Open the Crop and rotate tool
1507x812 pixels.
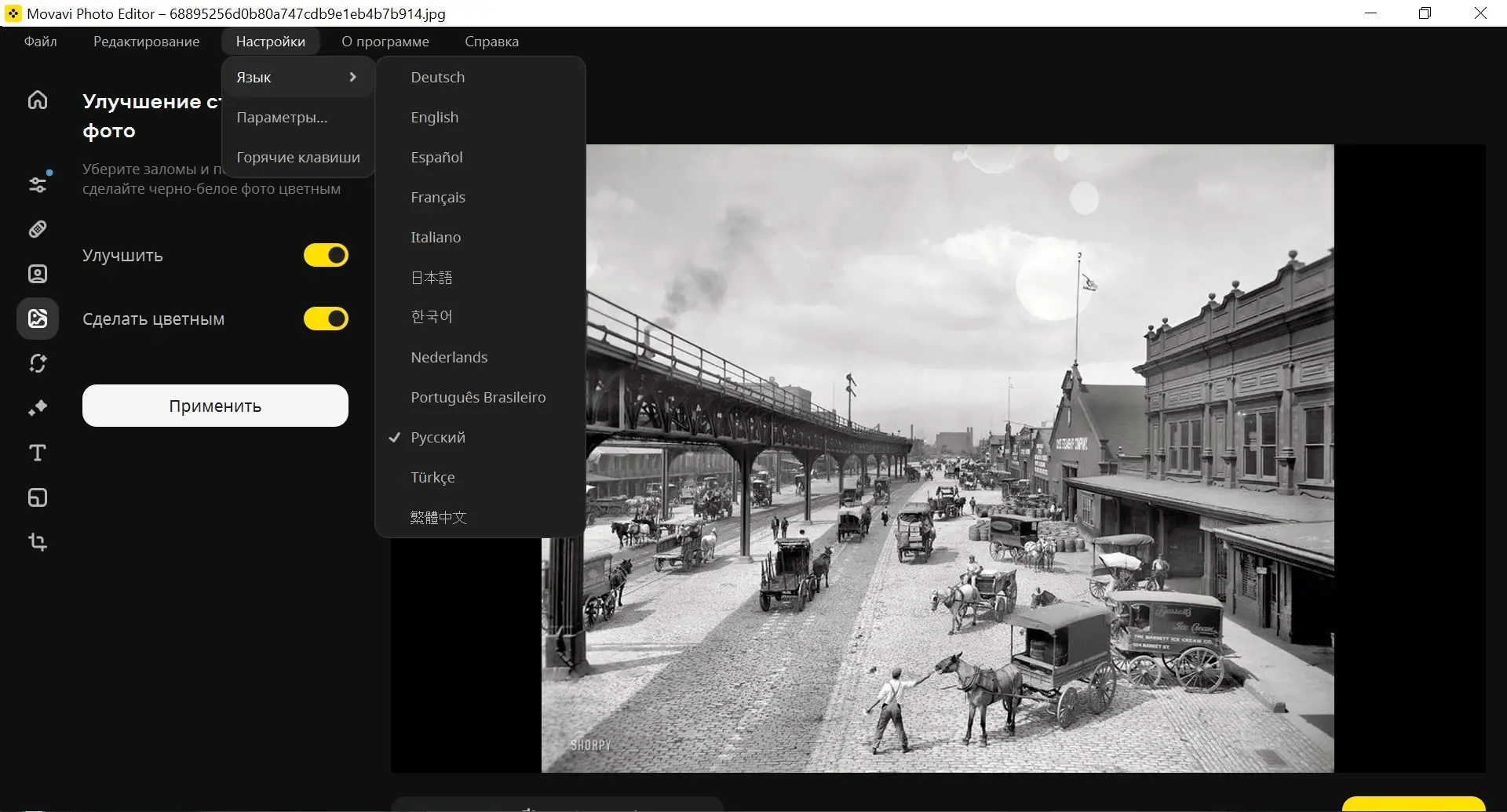(38, 542)
